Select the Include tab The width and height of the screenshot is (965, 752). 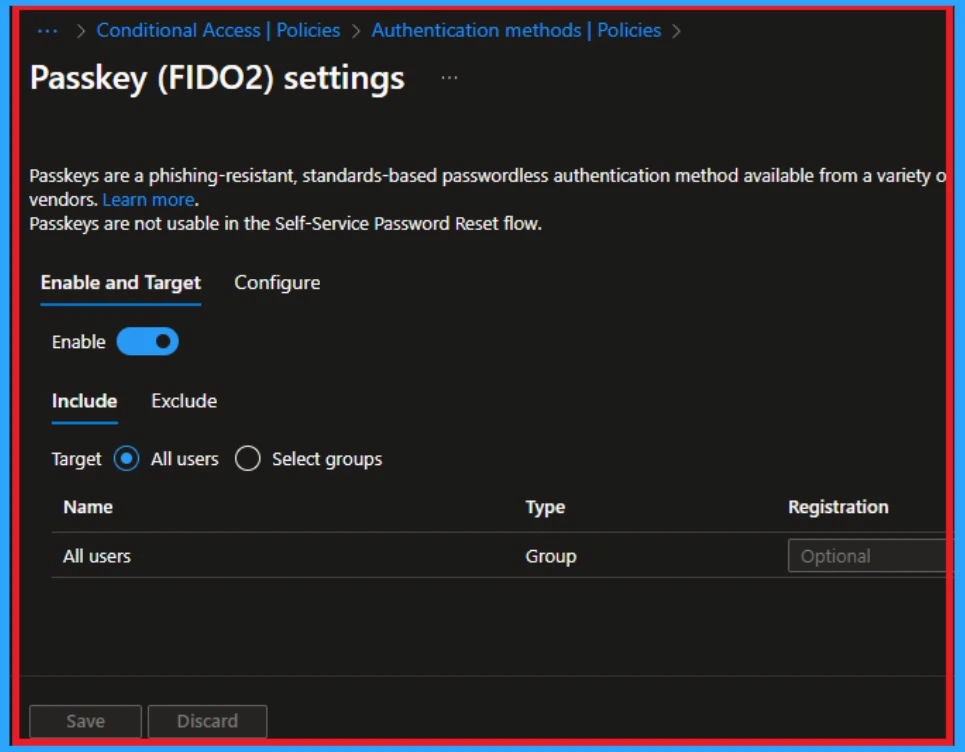pyautogui.click(x=84, y=401)
